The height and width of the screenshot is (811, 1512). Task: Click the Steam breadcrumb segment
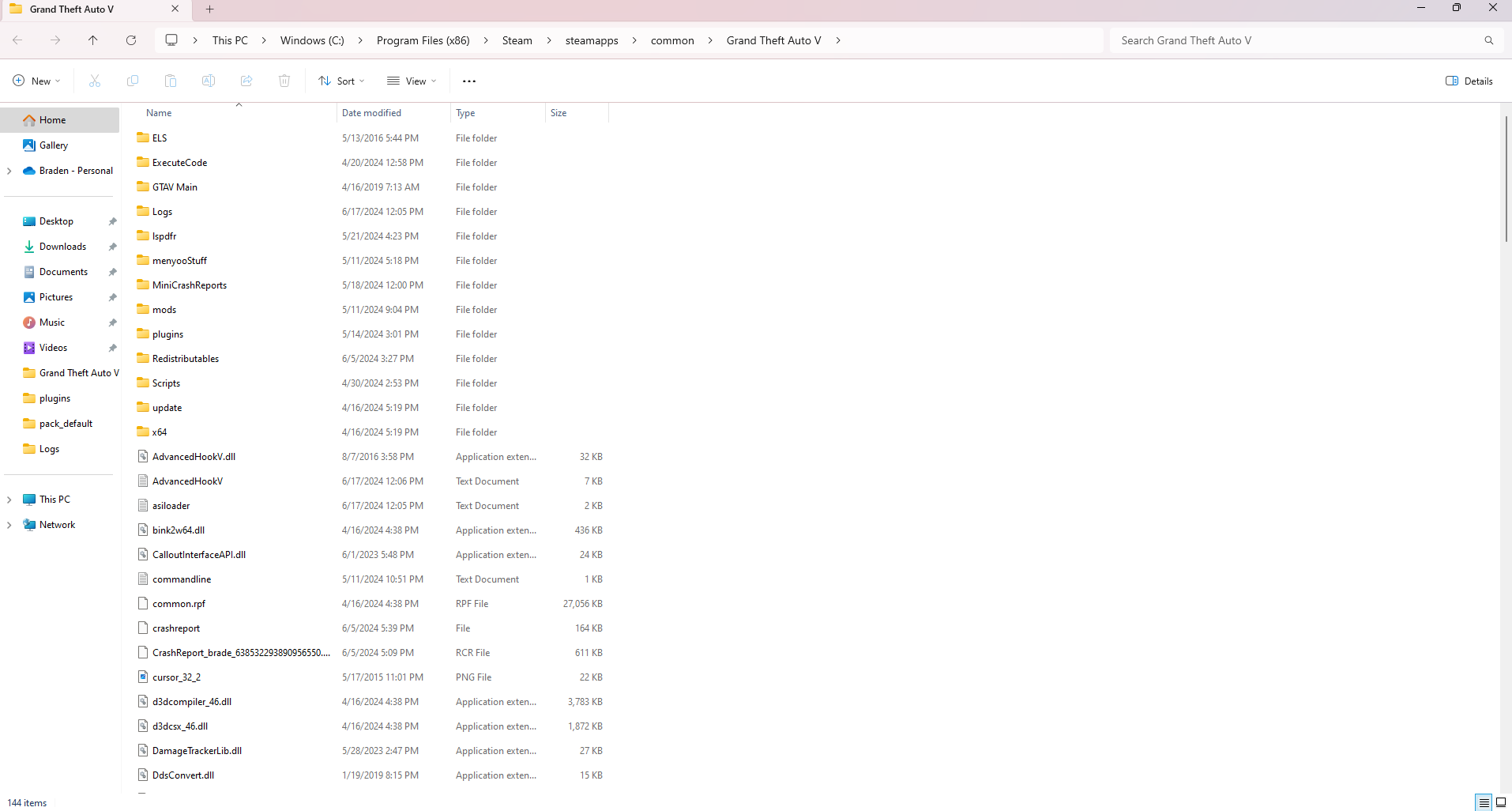click(517, 40)
